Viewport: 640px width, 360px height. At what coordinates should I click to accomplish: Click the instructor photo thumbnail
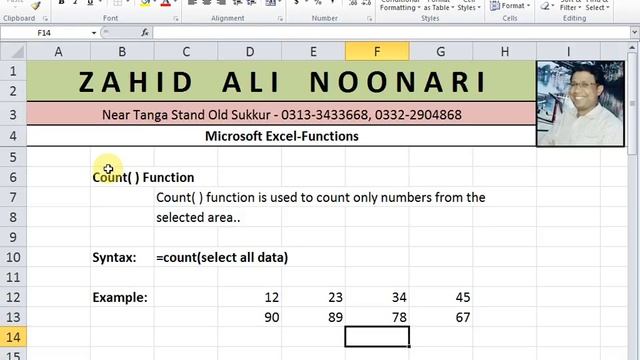pos(580,104)
